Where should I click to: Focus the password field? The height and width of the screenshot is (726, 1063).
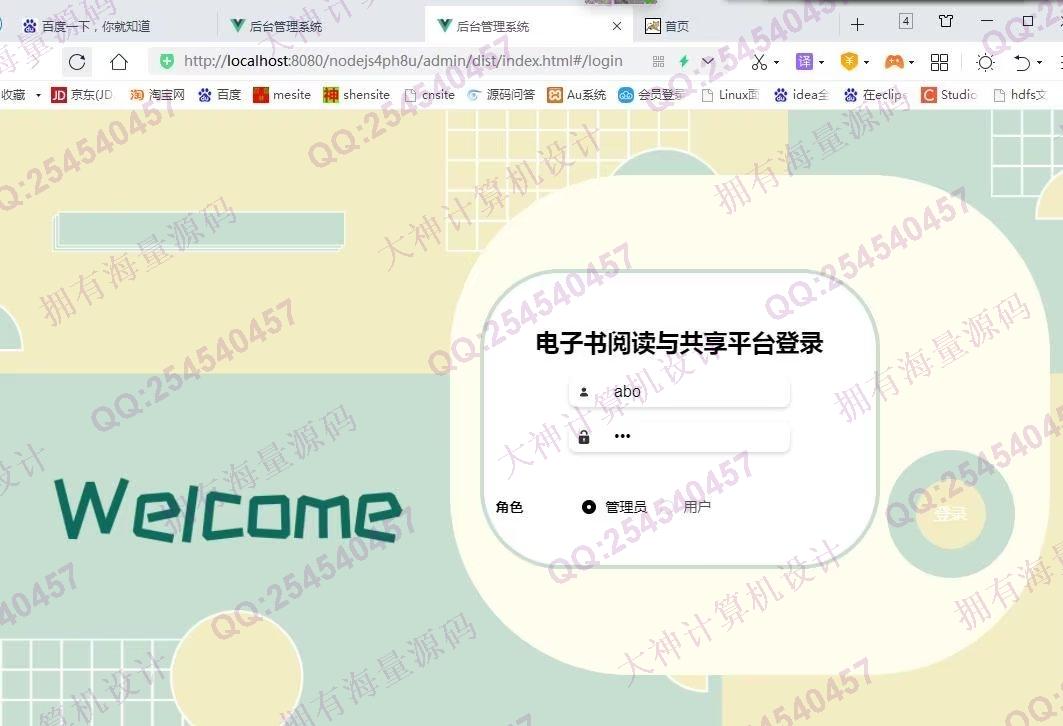tap(679, 437)
